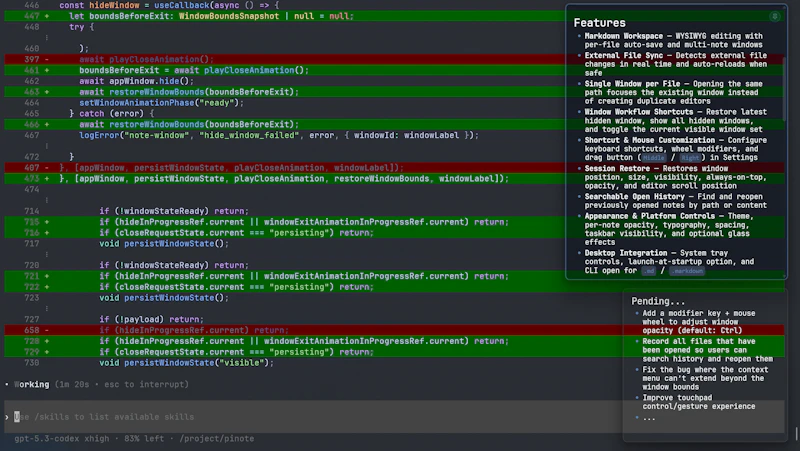The image size is (800, 451).
Task: Click the 'Right' drag button tag
Action: [689, 158]
